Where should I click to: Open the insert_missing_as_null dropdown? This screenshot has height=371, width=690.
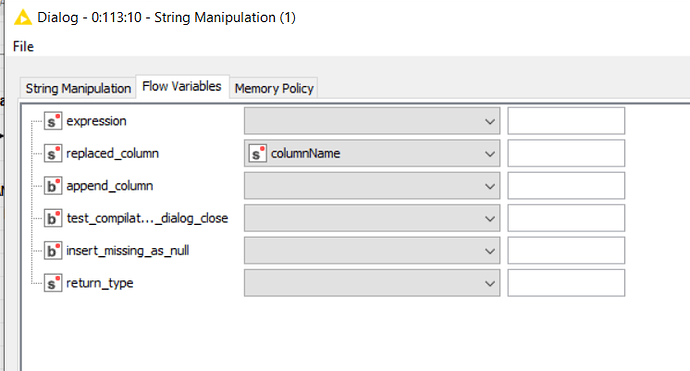click(372, 251)
